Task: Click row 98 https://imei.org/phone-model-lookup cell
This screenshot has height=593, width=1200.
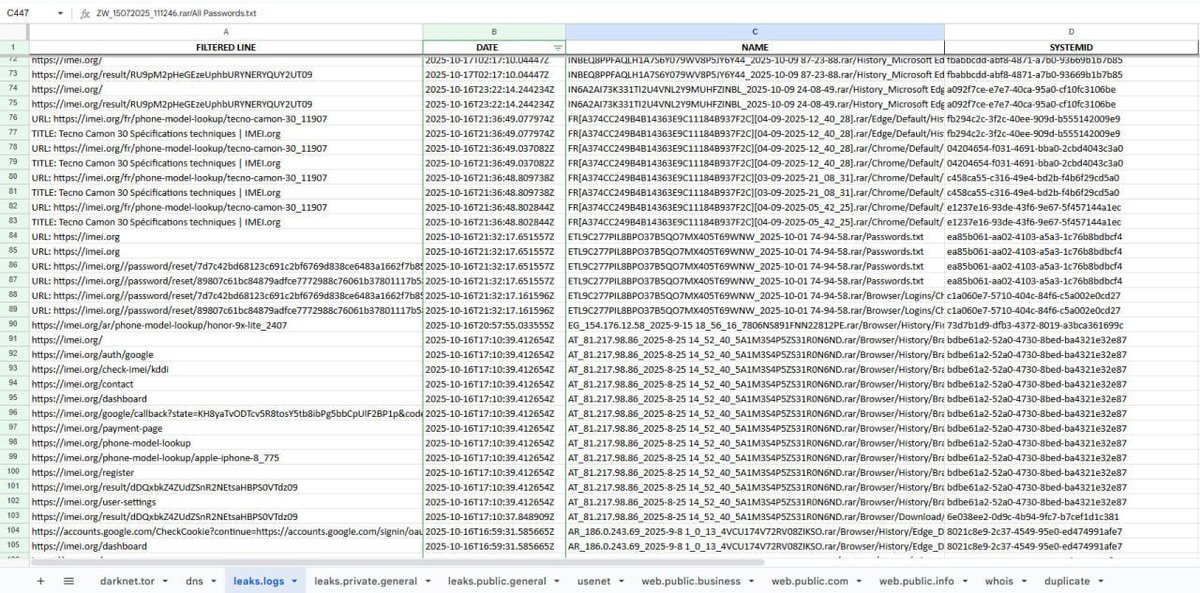Action: click(226, 443)
